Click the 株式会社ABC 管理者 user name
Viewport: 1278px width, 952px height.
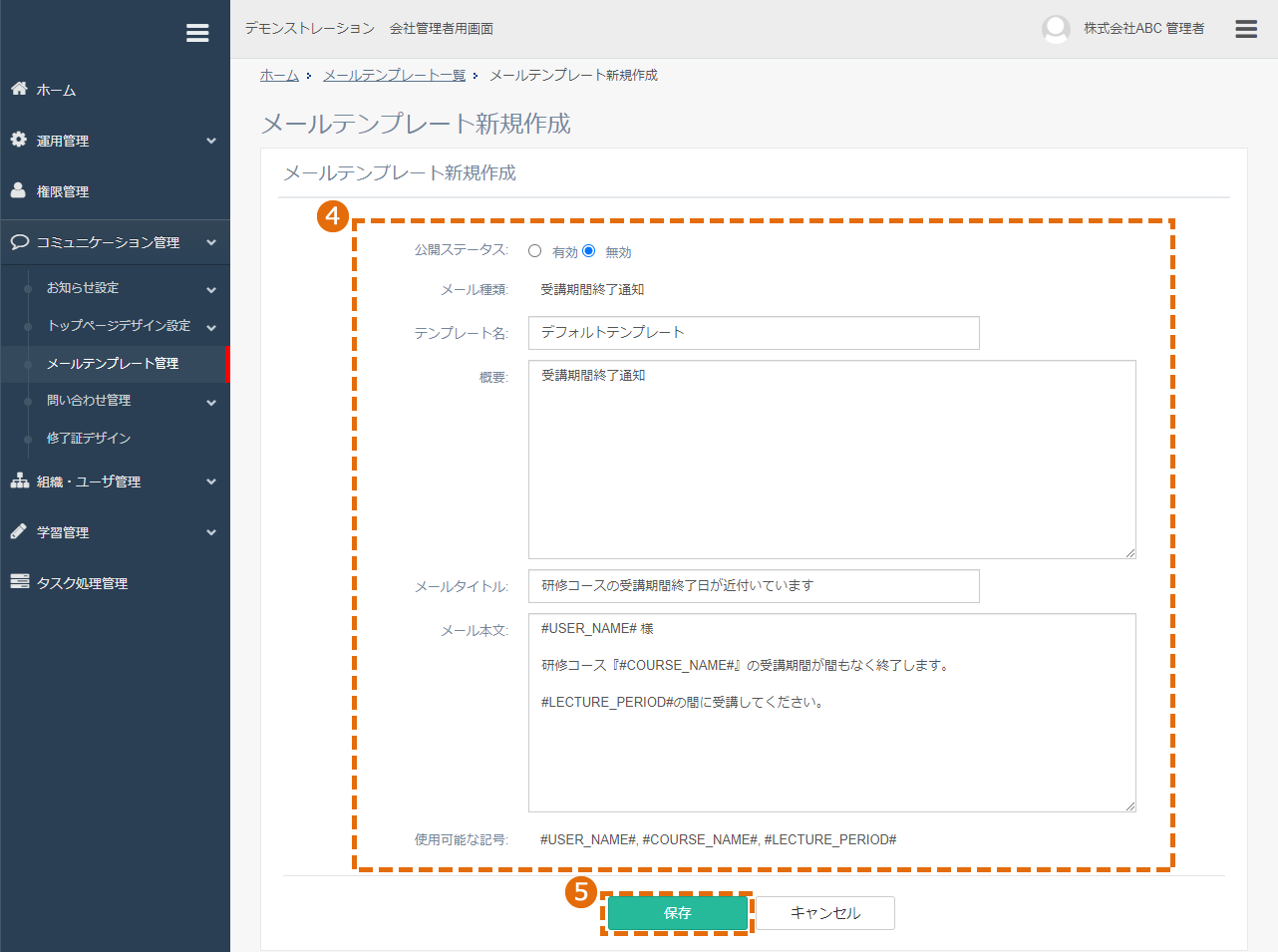1144,29
